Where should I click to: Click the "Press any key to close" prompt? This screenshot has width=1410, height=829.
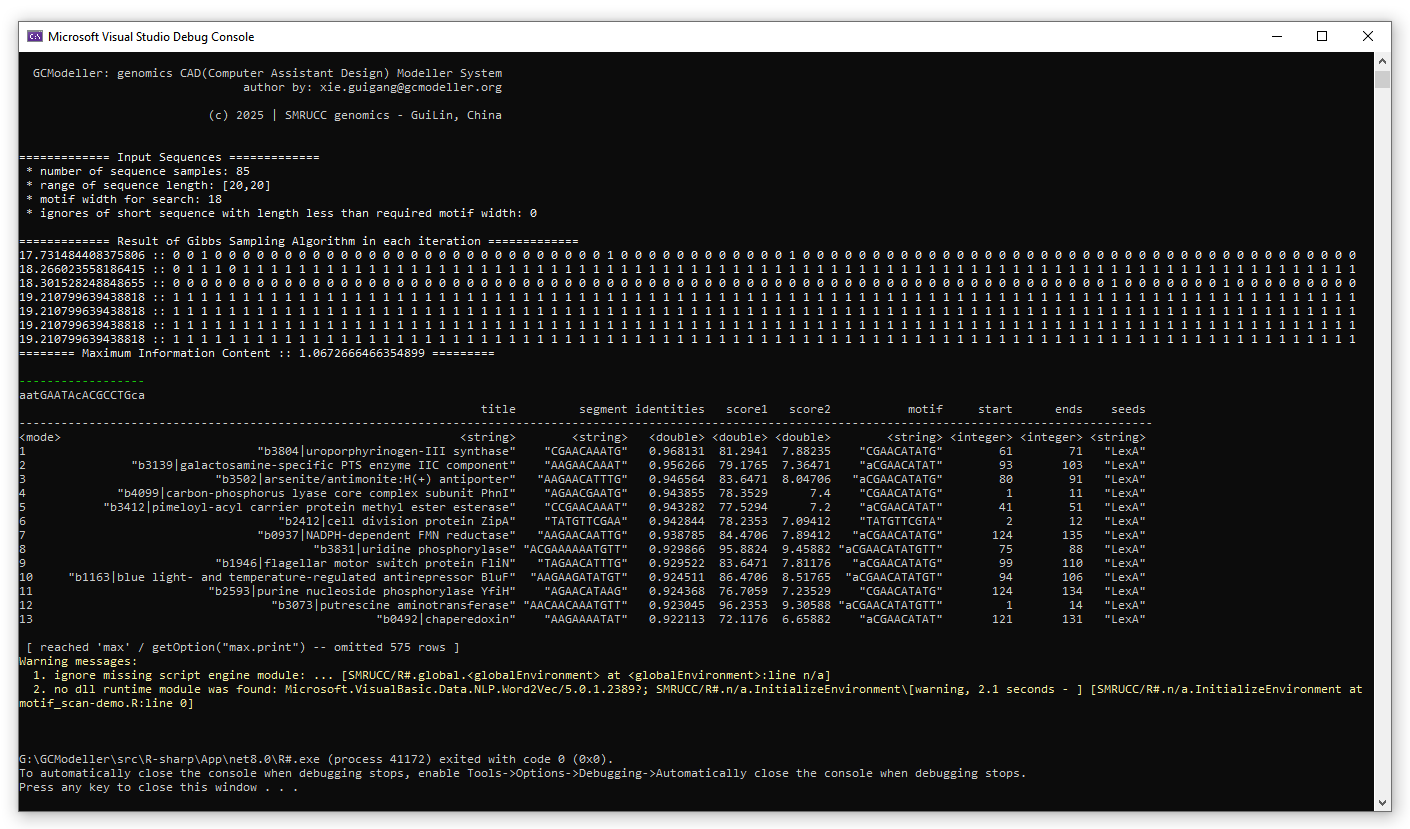[157, 787]
